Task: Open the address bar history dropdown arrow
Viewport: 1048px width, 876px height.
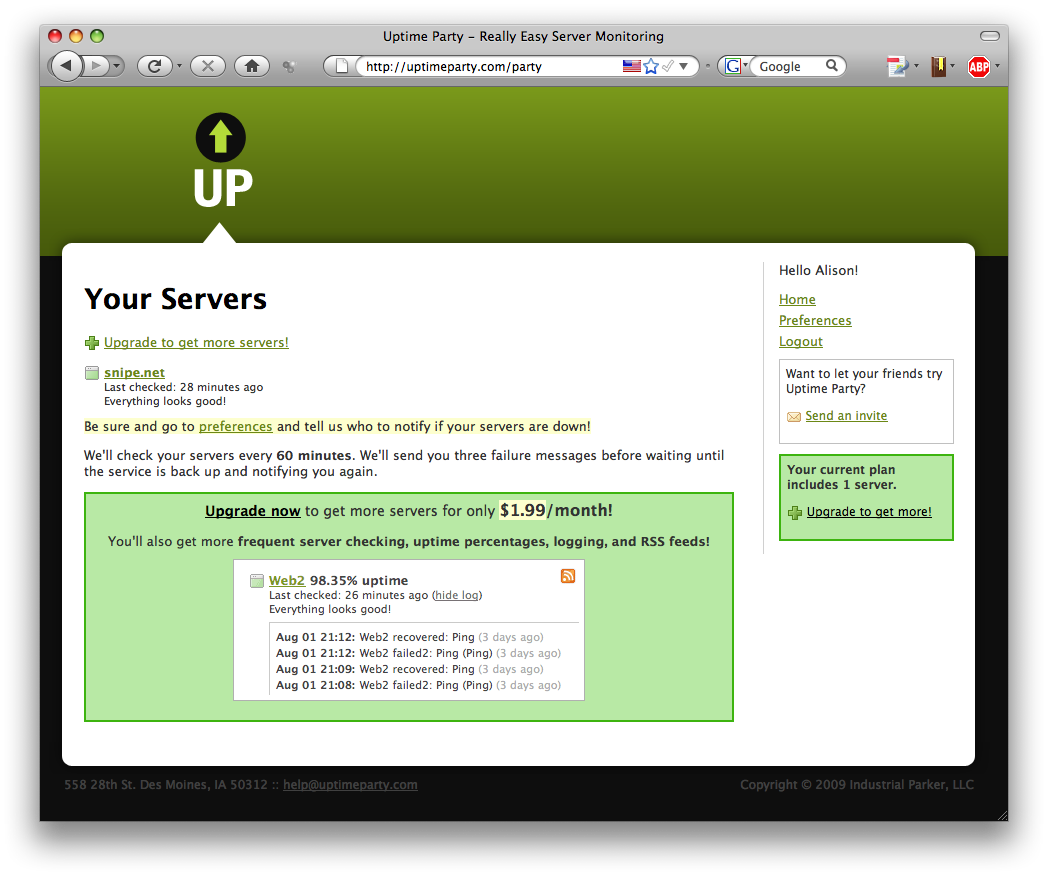Action: tap(684, 66)
